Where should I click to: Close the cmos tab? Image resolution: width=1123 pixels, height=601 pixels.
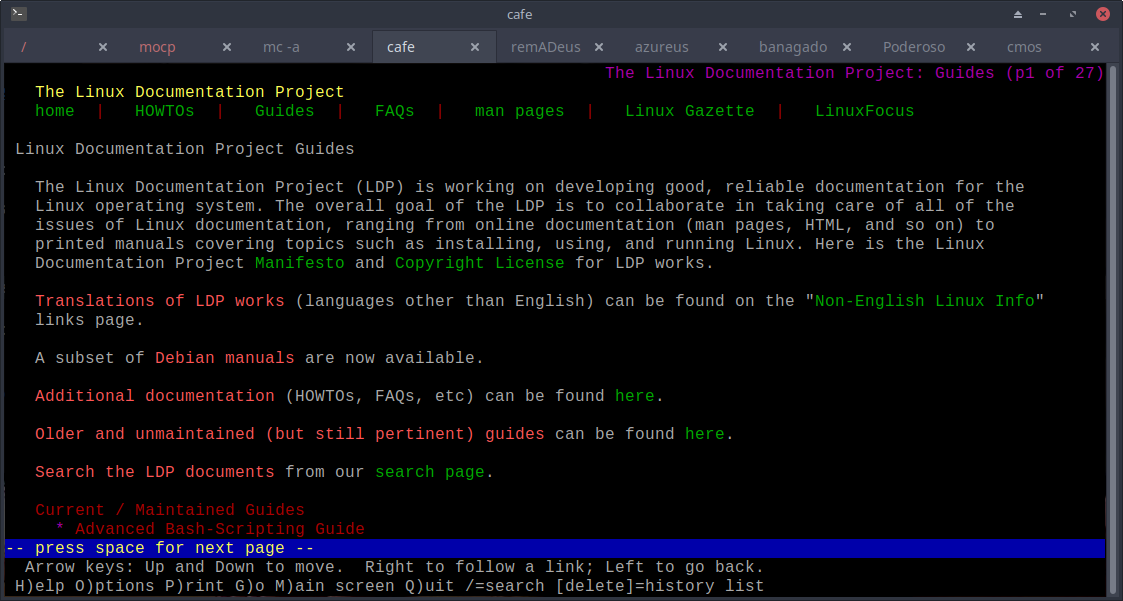1094,47
